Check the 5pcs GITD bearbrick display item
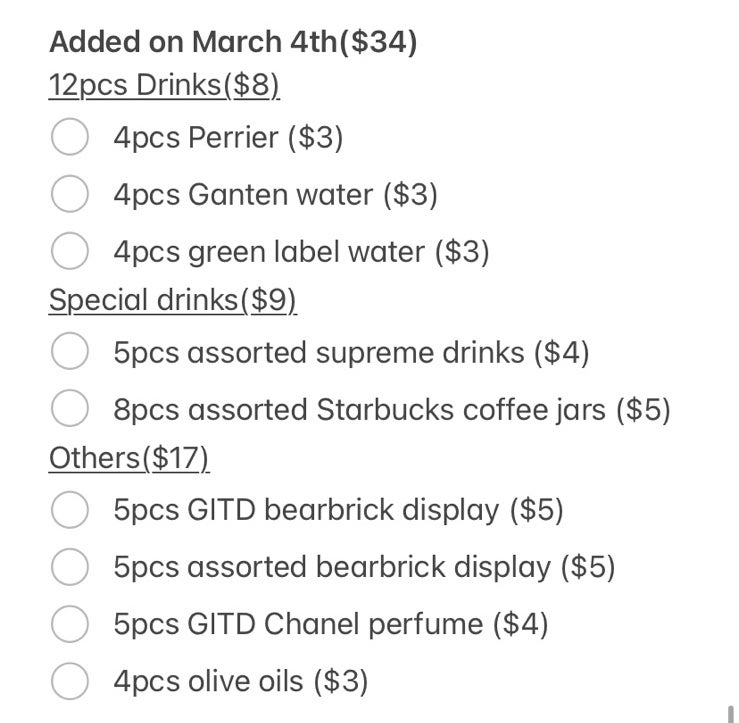 [70, 509]
